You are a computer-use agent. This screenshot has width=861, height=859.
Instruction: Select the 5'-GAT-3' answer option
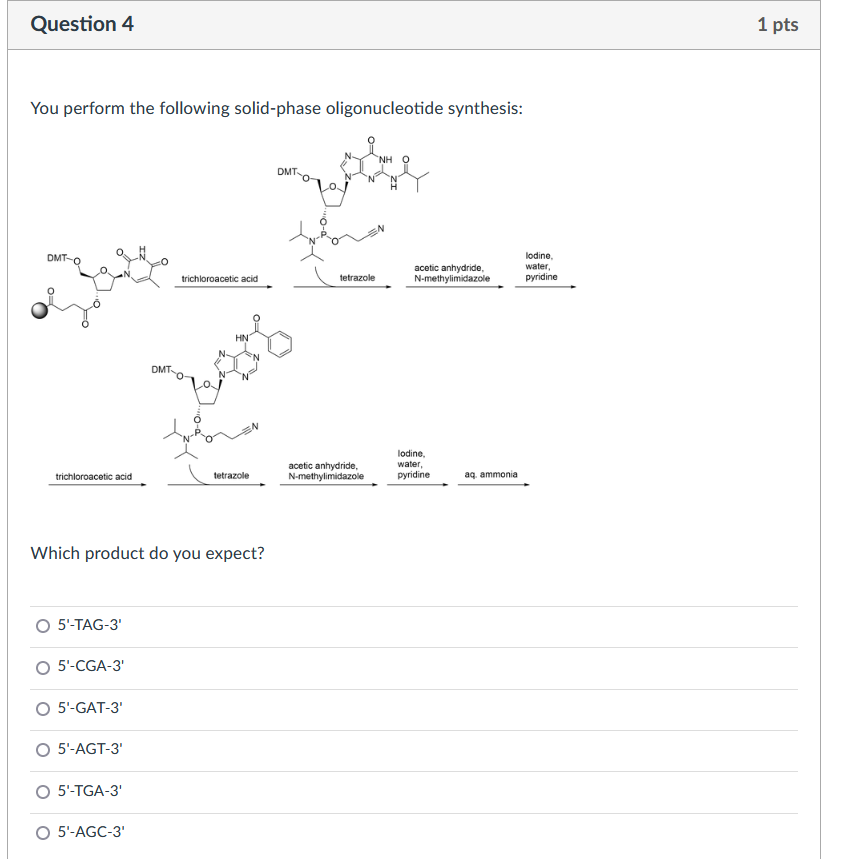(x=42, y=709)
